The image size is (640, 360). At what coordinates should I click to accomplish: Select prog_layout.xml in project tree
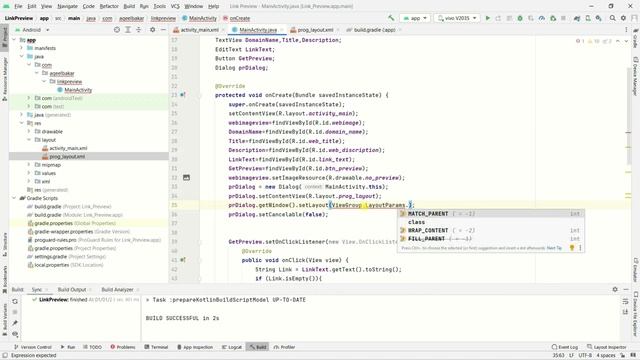(67, 156)
